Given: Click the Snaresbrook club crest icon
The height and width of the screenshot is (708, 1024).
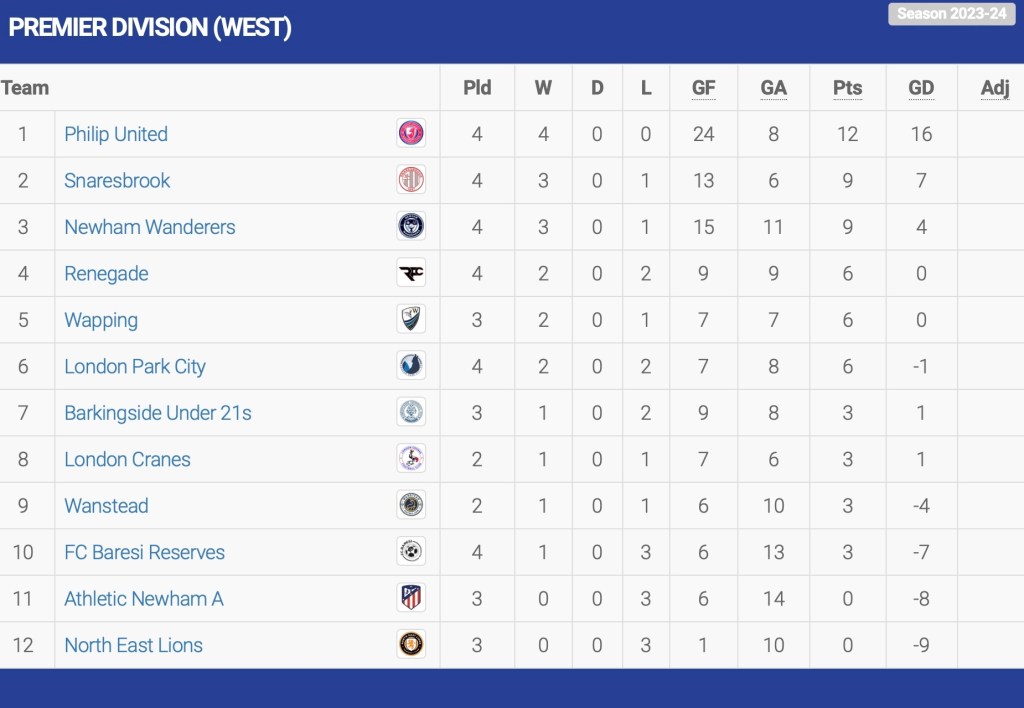Looking at the screenshot, I should [x=411, y=180].
